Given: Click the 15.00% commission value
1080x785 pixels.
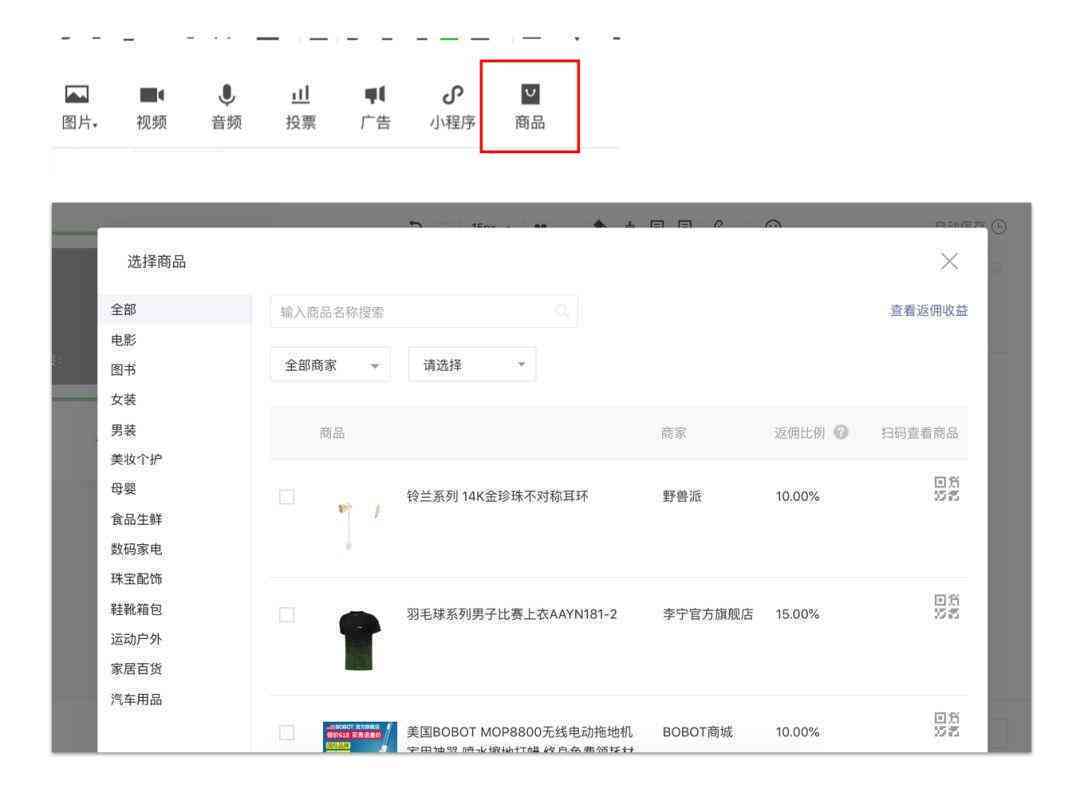Looking at the screenshot, I should [798, 614].
